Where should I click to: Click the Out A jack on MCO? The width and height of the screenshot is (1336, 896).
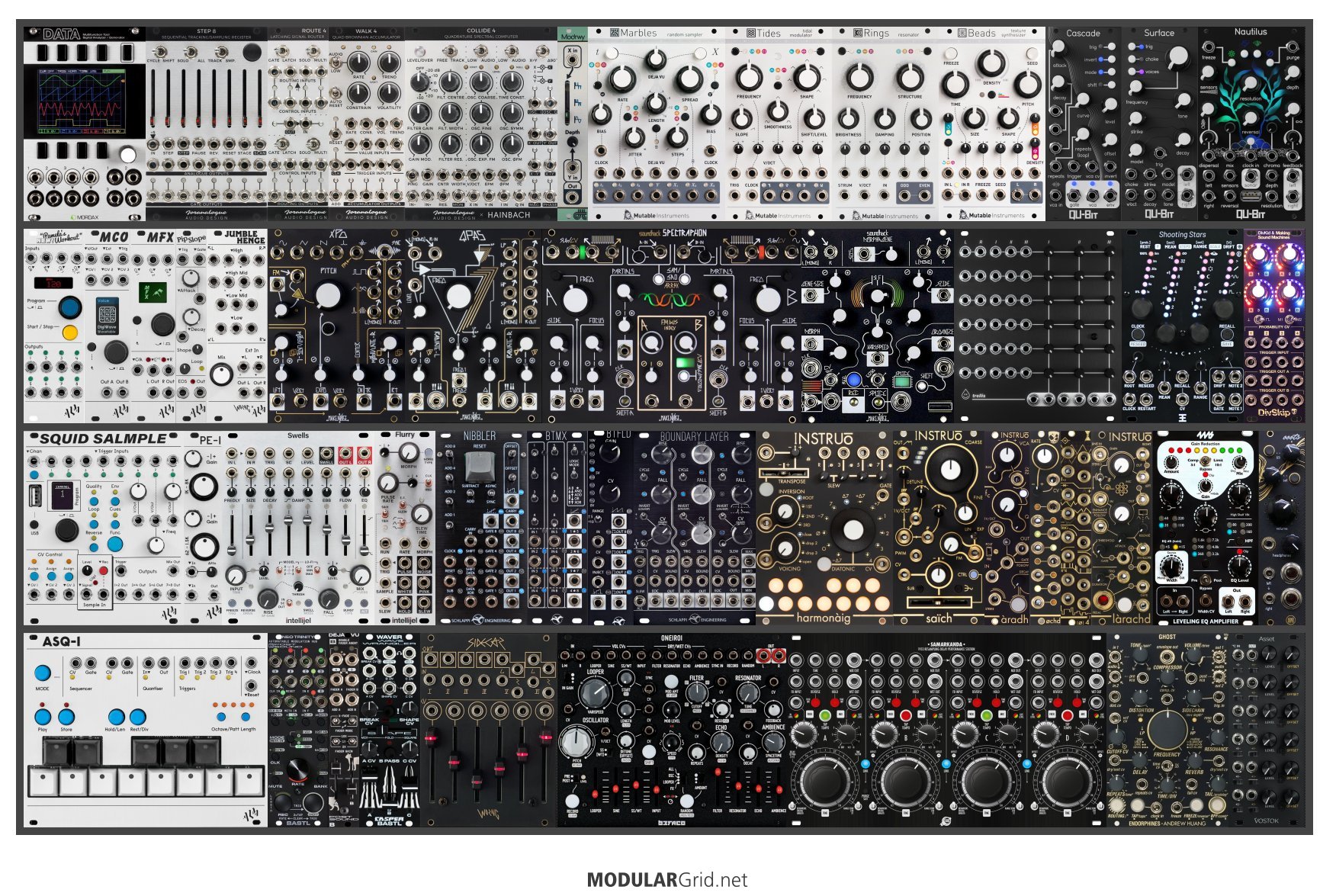106,393
